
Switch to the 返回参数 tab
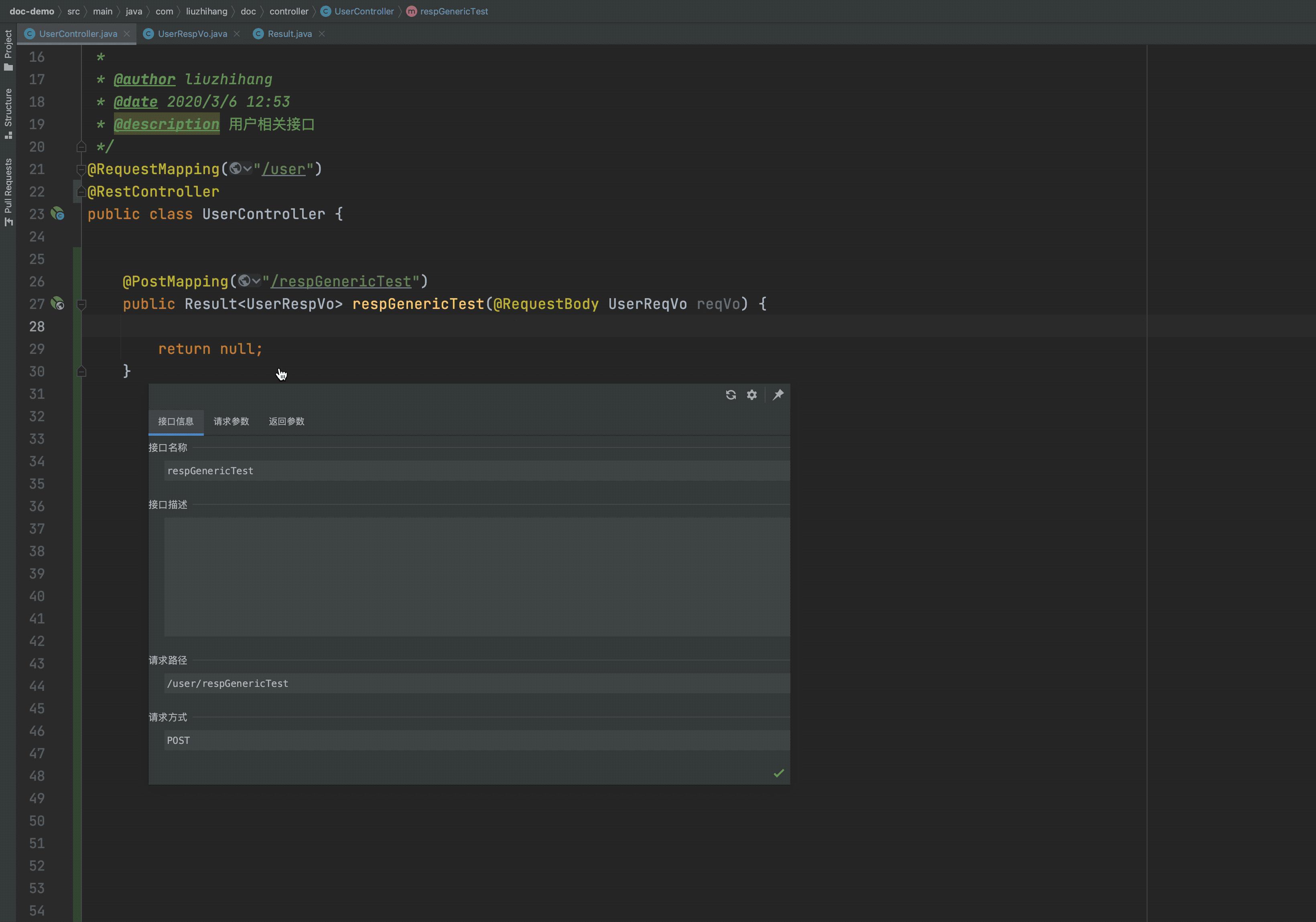point(286,421)
